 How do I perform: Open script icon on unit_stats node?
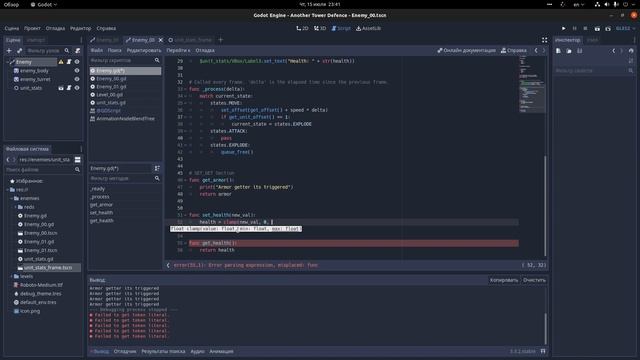pos(69,88)
